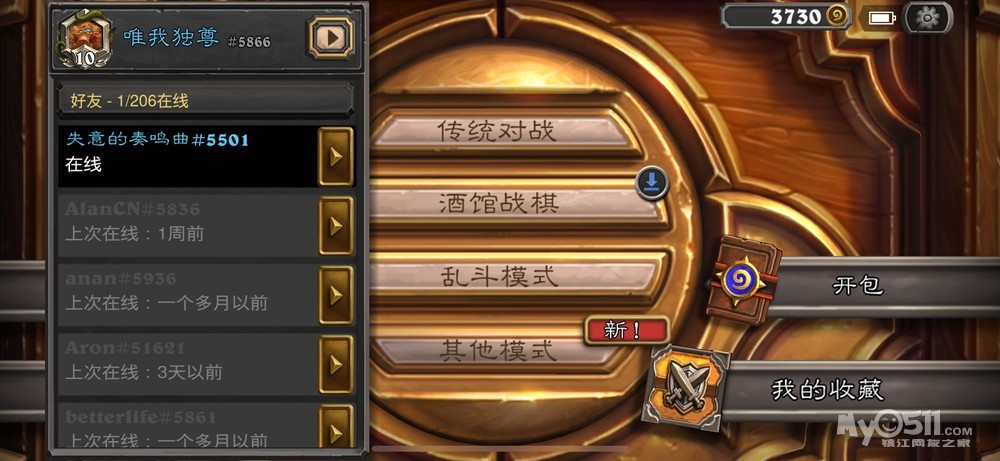Tap the gold coin currency icon
This screenshot has height=461, width=1000.
pyautogui.click(x=837, y=16)
